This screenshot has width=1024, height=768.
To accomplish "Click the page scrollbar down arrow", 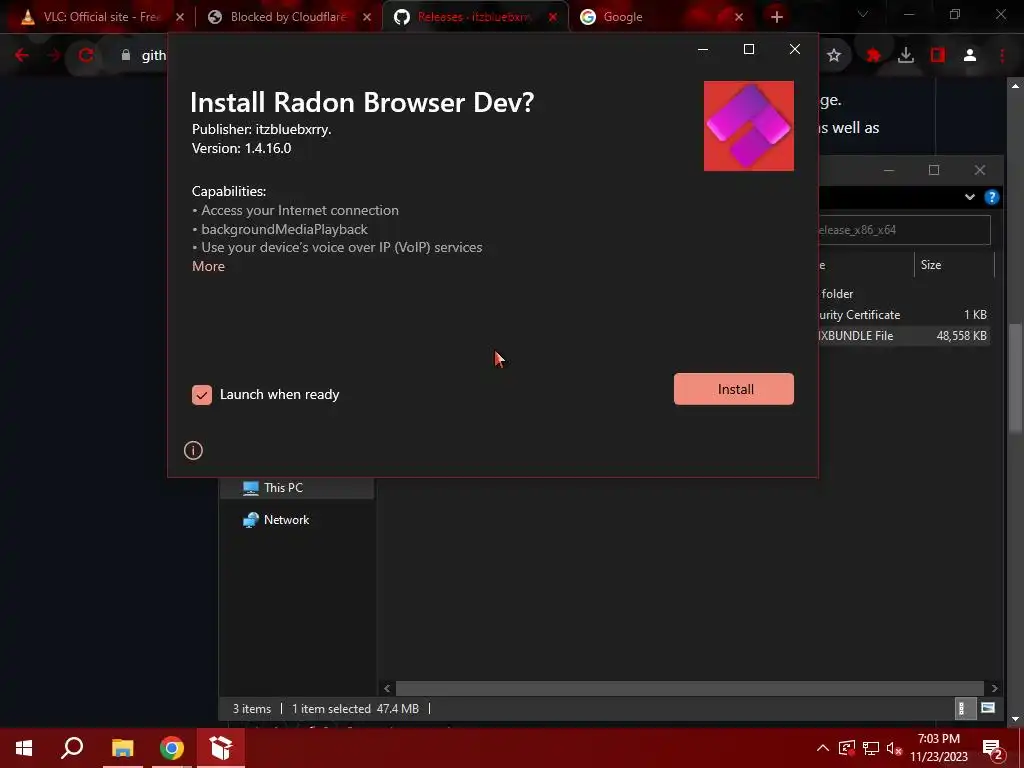I will [x=1015, y=719].
